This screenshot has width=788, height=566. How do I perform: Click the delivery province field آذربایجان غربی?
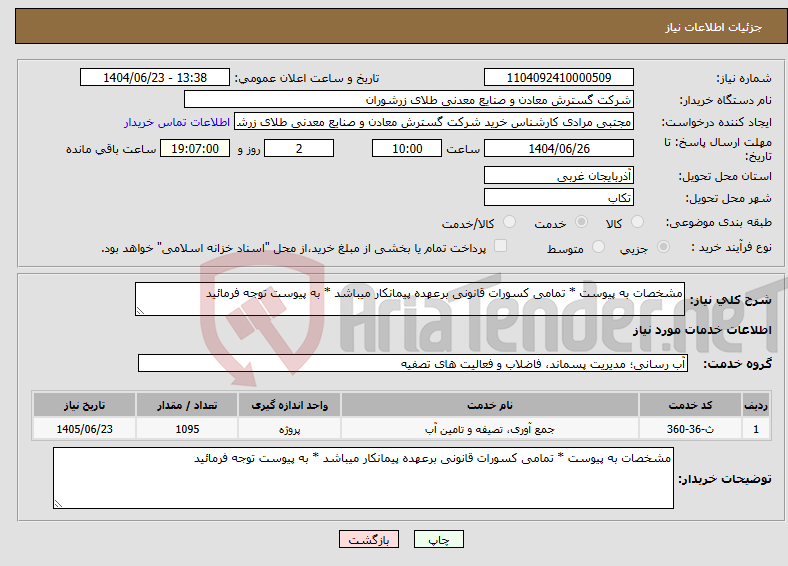(x=558, y=175)
